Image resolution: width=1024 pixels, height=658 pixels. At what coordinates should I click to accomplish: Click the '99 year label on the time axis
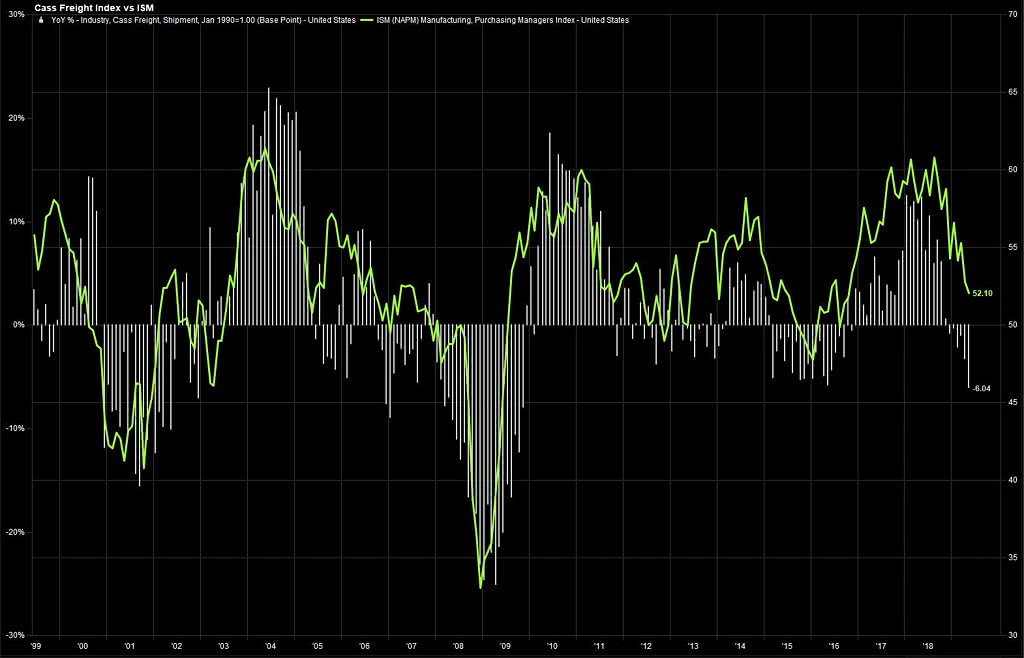(x=35, y=646)
